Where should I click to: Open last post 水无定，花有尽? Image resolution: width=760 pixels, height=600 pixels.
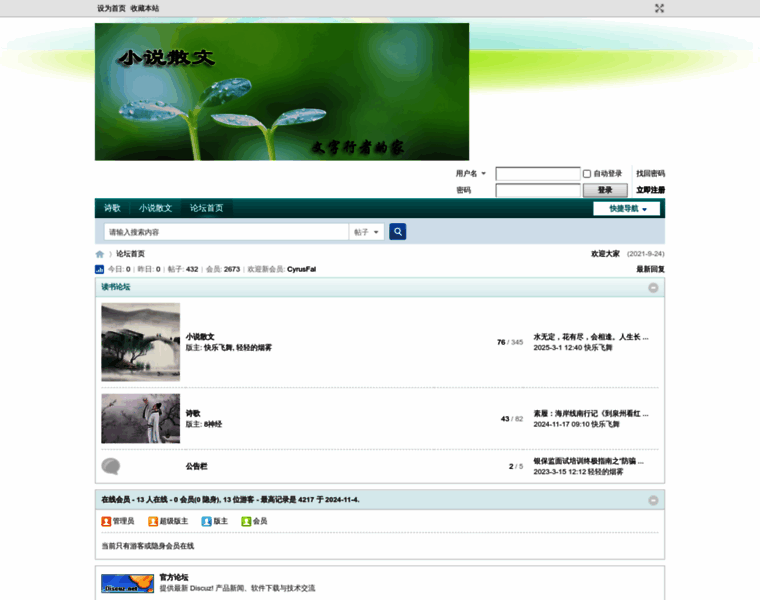click(591, 337)
